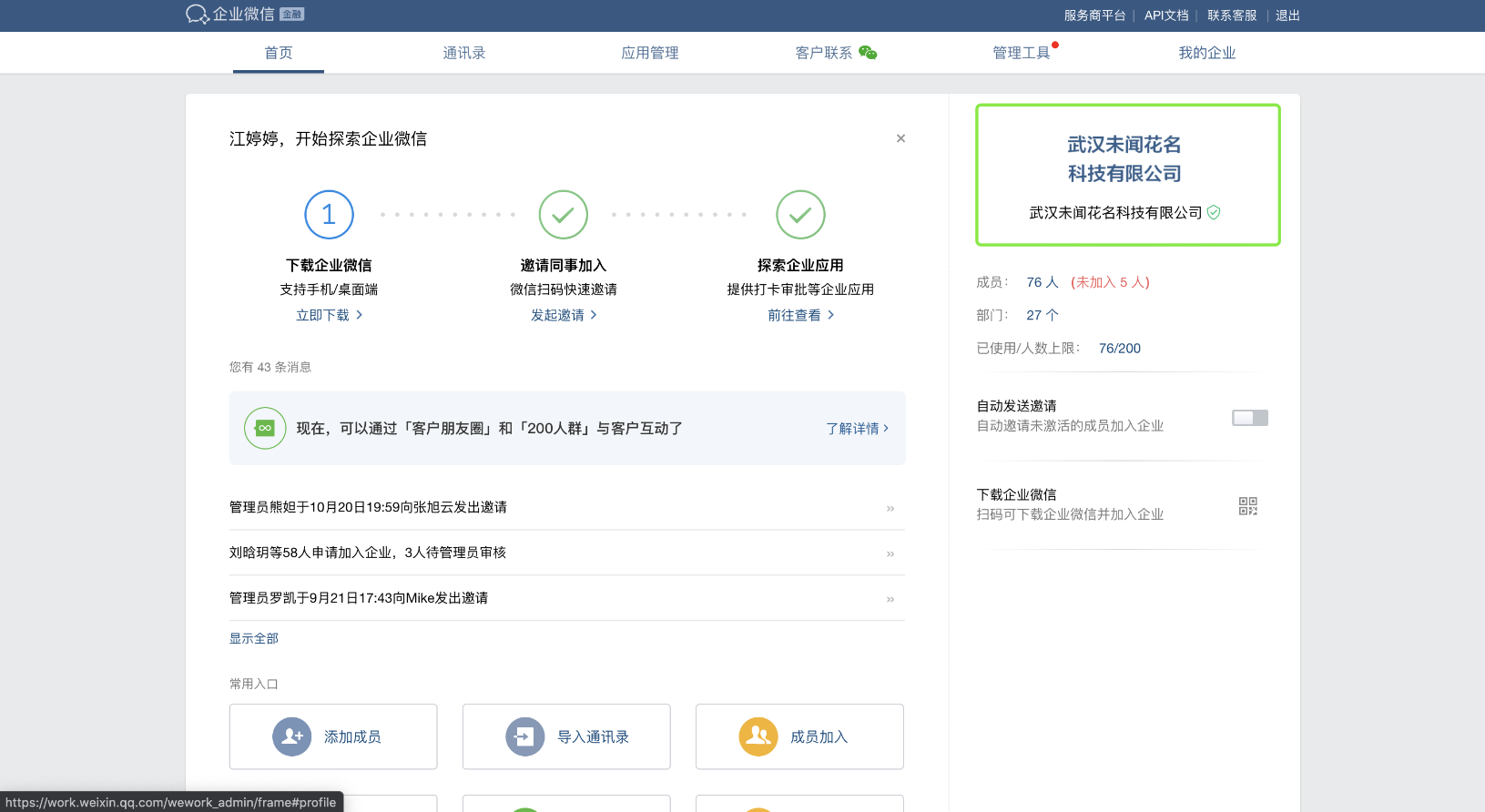The height and width of the screenshot is (812, 1485).
Task: Click the 发起邀请 link
Action: (x=564, y=315)
